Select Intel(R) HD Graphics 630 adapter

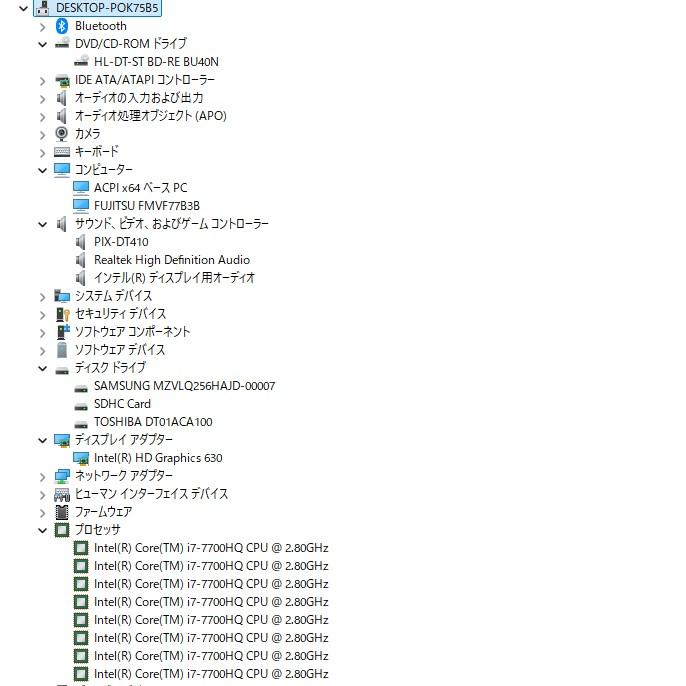pyautogui.click(x=158, y=458)
